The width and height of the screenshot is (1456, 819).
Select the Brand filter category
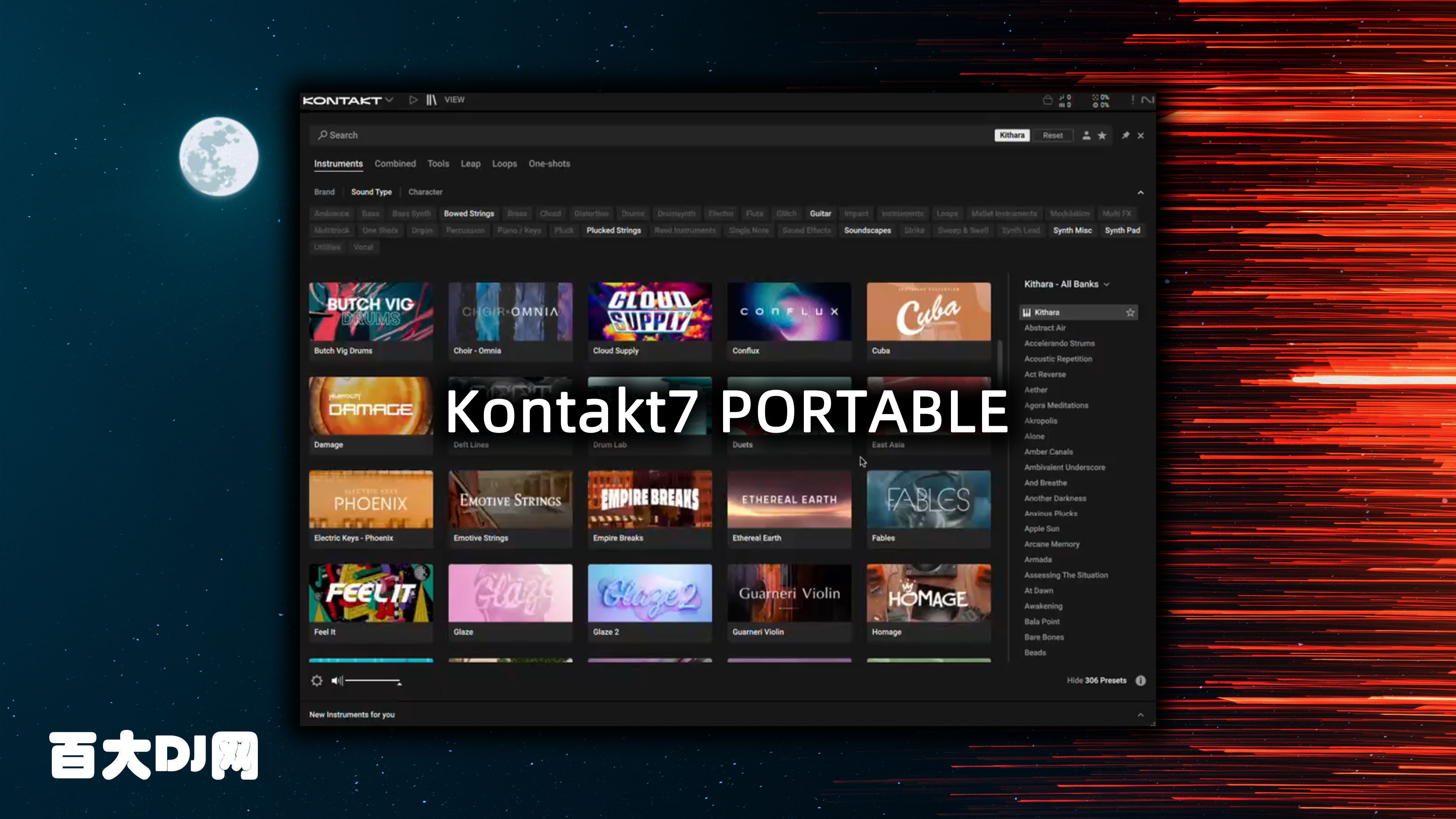pyautogui.click(x=325, y=192)
